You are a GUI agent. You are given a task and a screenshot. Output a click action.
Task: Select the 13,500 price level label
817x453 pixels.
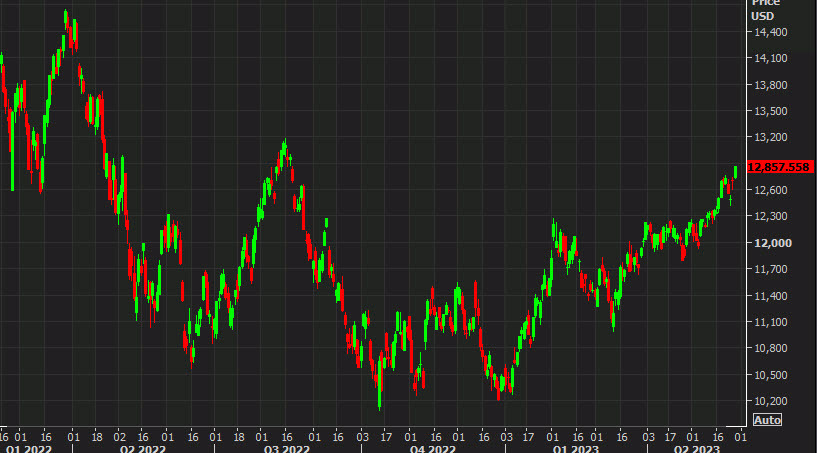[771, 111]
